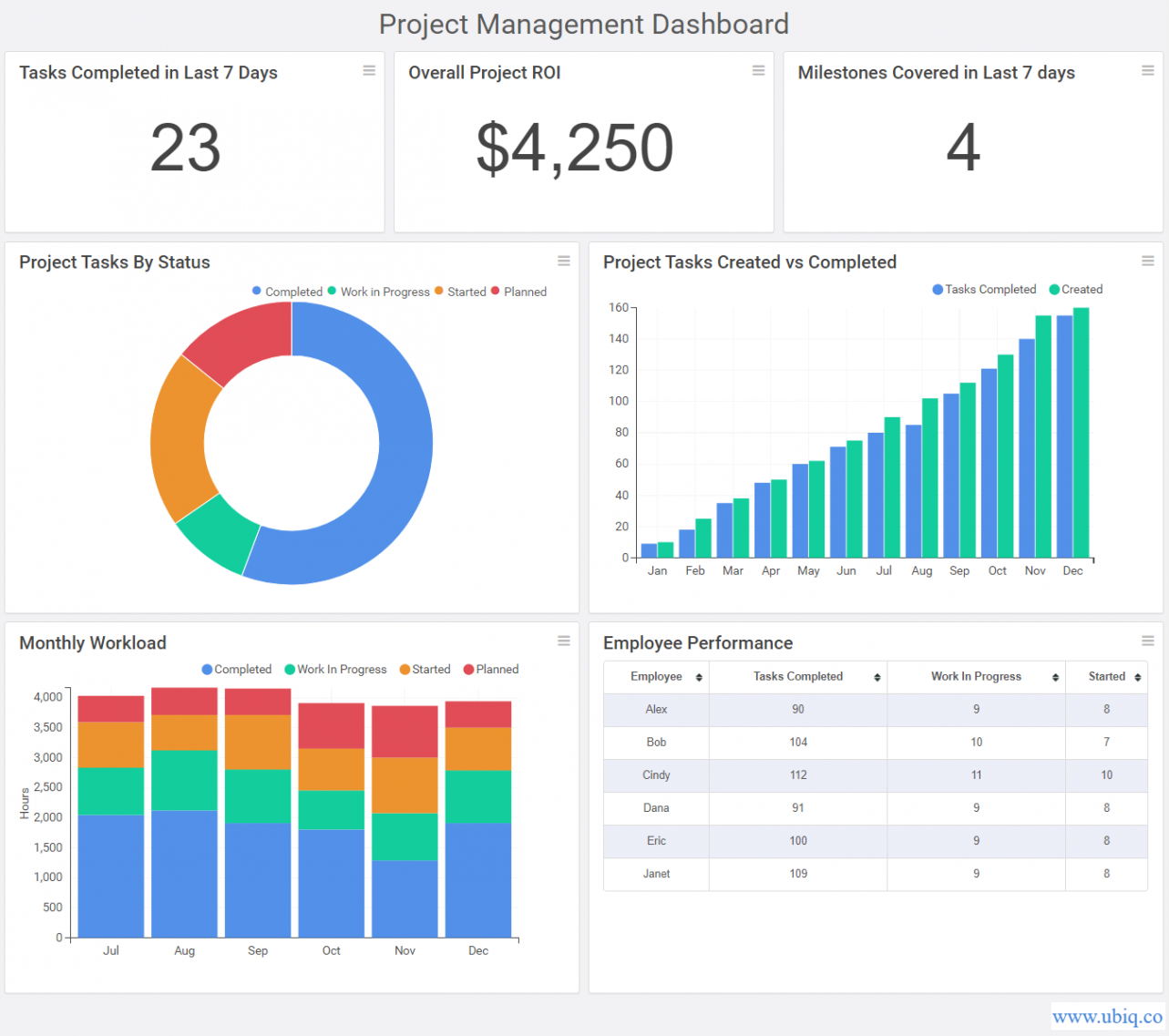Select Cindy row in Employee Performance table
Viewport: 1169px width, 1036px height.
click(656, 775)
